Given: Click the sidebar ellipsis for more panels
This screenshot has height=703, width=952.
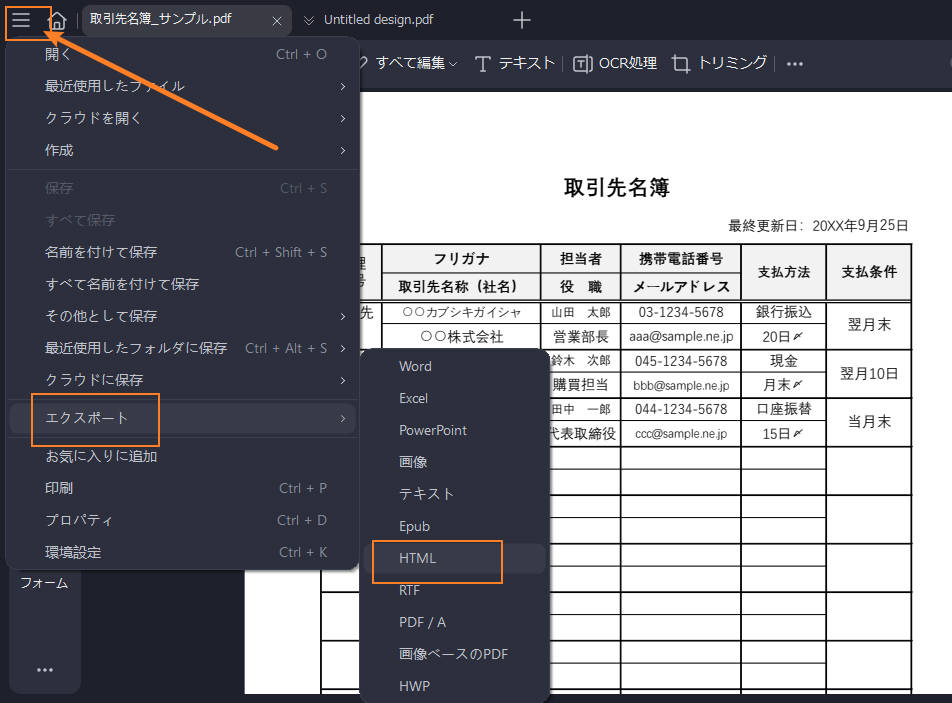Looking at the screenshot, I should pyautogui.click(x=44, y=668).
